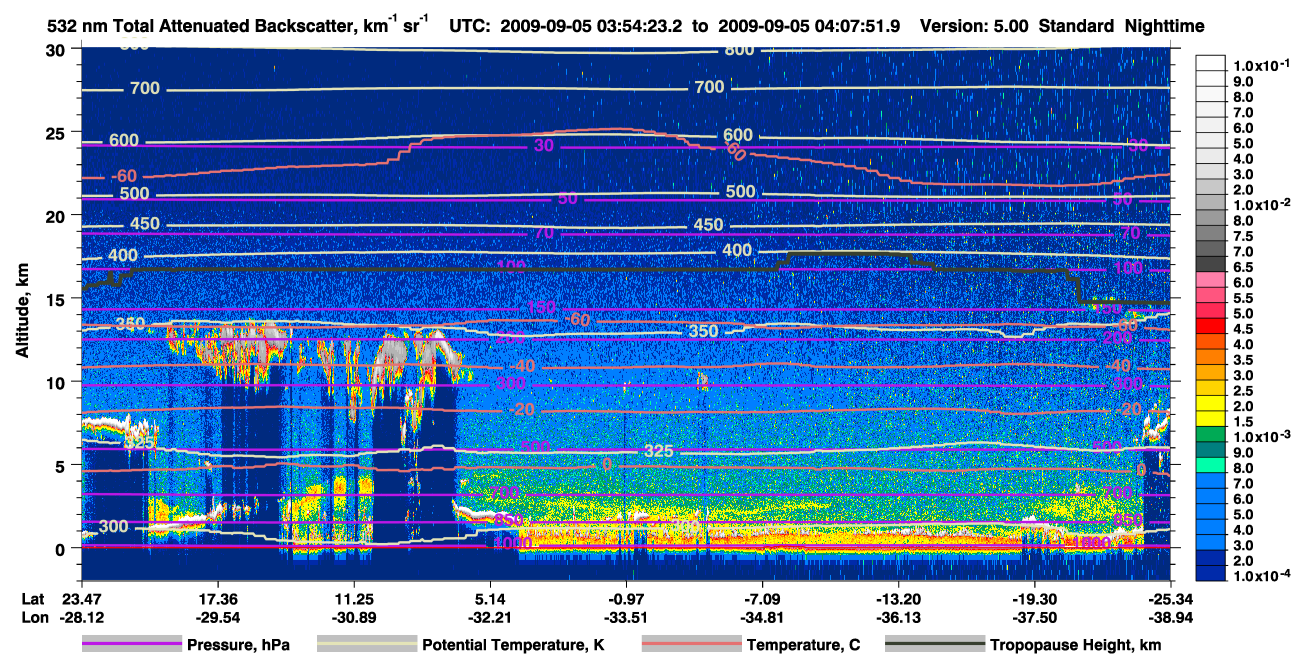Click colorbar label 7.5

tap(1244, 235)
